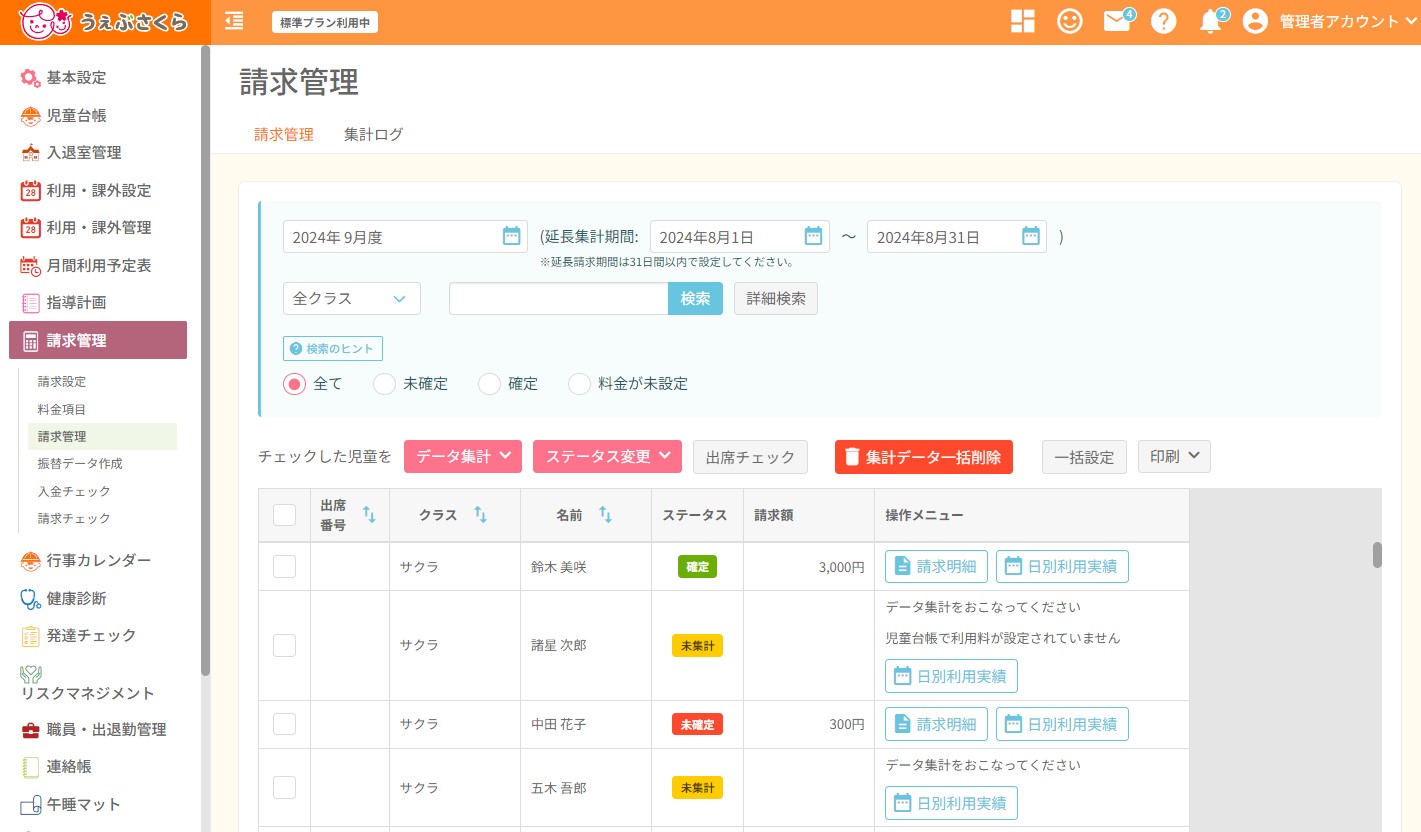Open calendar picker for 2024年 9月度
The height and width of the screenshot is (832, 1421).
click(x=511, y=236)
